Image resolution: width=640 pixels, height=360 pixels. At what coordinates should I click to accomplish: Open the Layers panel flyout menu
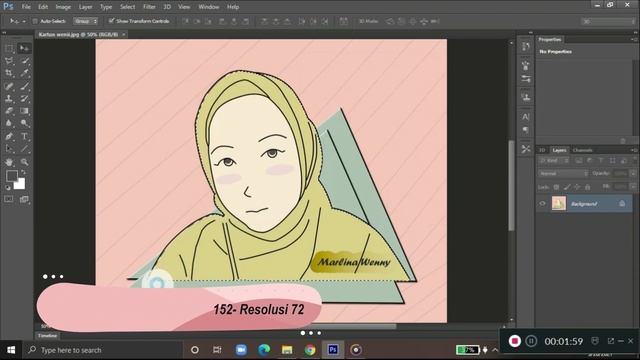coord(633,150)
